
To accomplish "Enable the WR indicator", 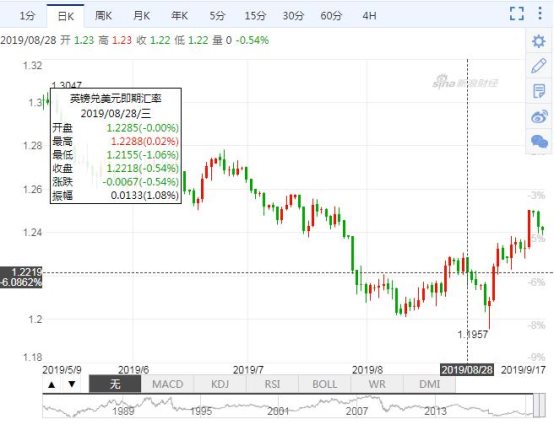I will [377, 384].
